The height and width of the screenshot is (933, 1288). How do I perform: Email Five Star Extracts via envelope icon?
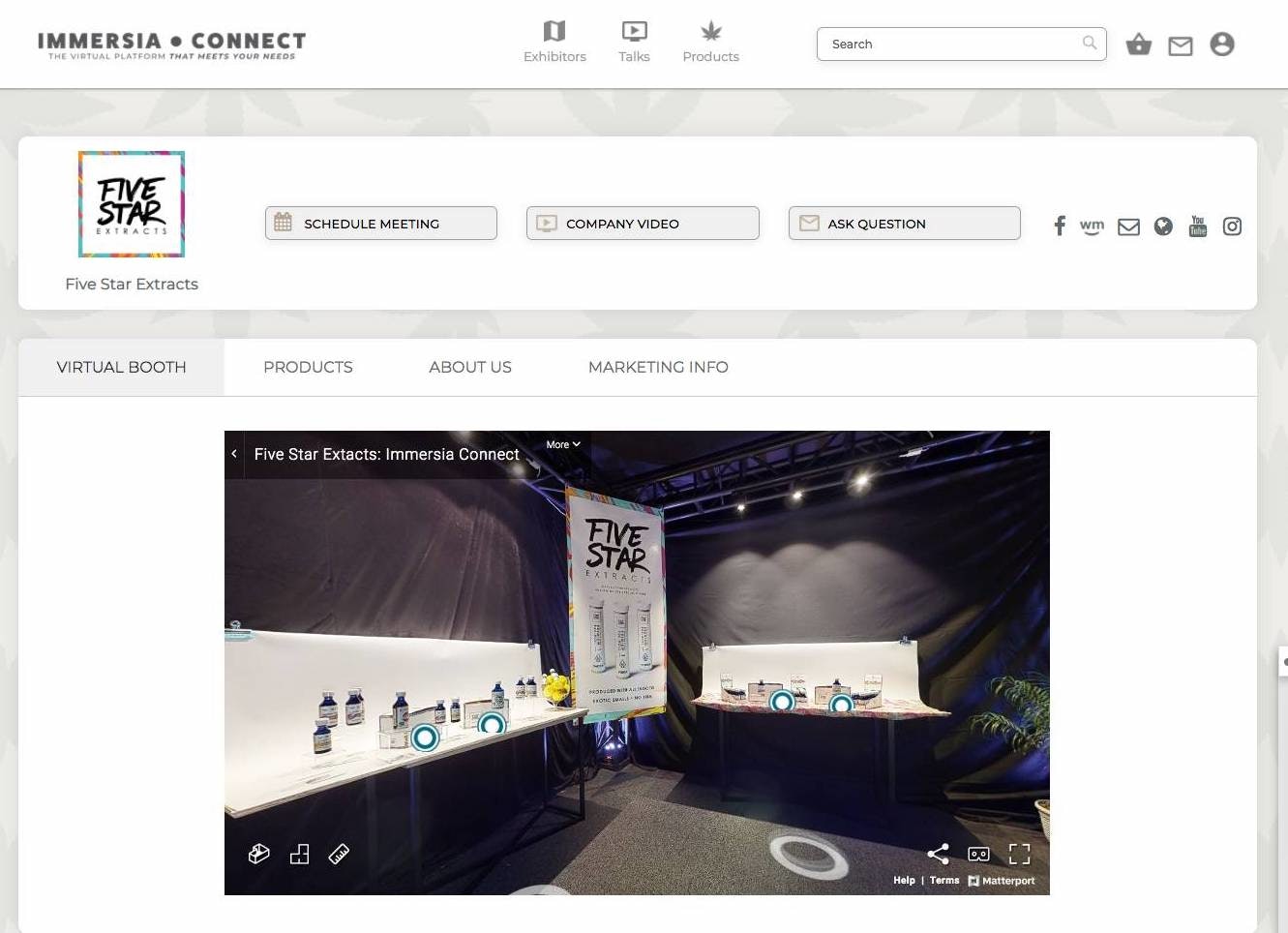(1128, 226)
